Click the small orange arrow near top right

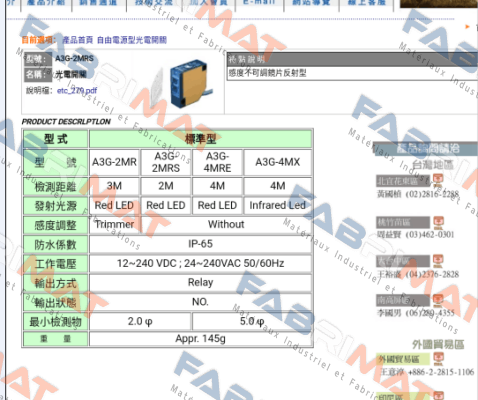pyautogui.click(x=468, y=26)
